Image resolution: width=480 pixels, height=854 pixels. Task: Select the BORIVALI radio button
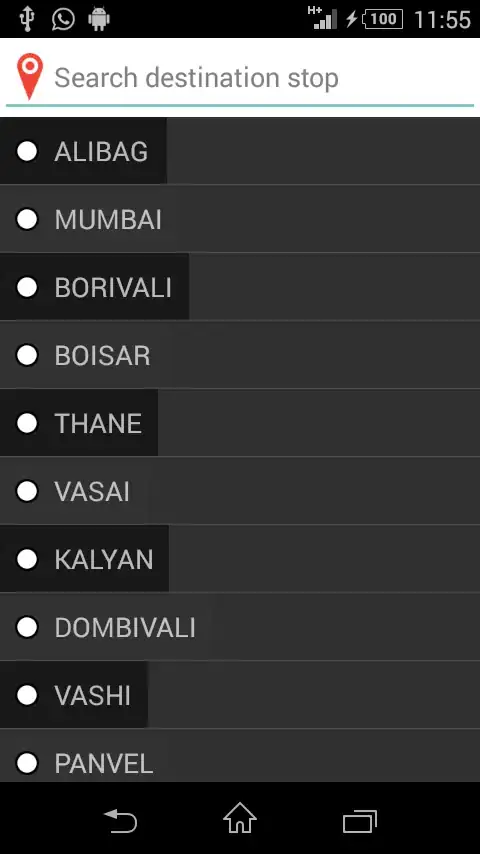point(27,287)
